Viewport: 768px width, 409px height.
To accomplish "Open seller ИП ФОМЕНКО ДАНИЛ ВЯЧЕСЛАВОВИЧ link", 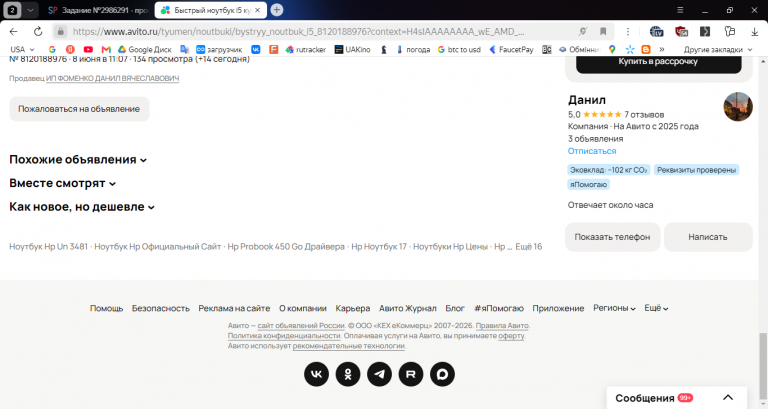I will [113, 78].
